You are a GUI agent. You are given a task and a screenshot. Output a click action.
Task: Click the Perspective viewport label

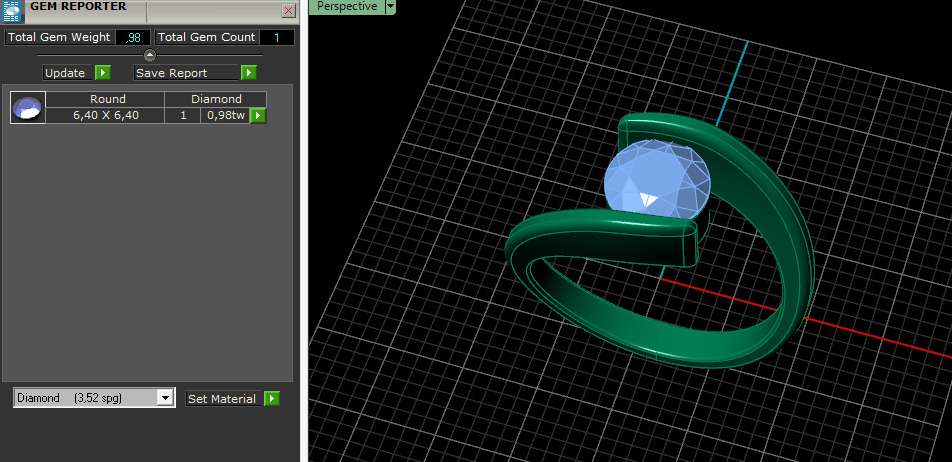pos(347,7)
